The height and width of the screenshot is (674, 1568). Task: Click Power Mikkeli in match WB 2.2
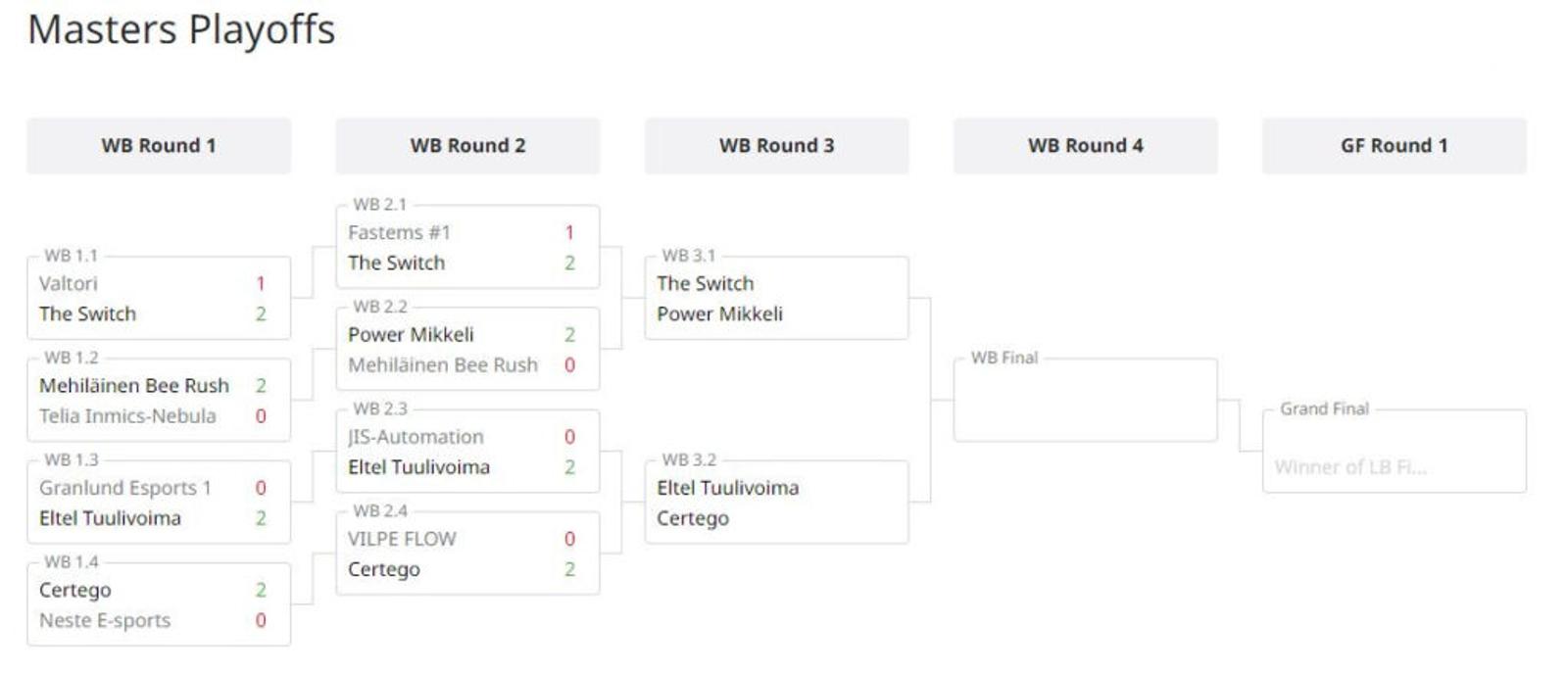(x=411, y=335)
